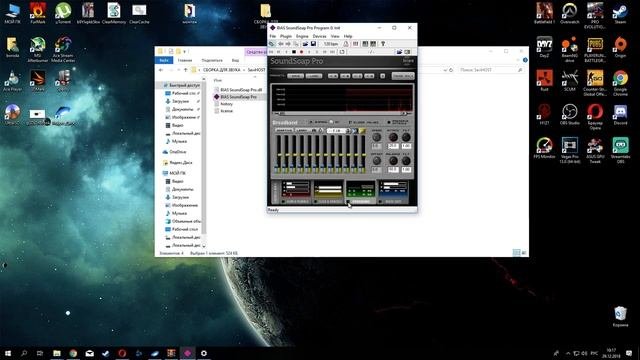
Task: Open the Вид ribbon tab in Explorer
Action: 235,60
